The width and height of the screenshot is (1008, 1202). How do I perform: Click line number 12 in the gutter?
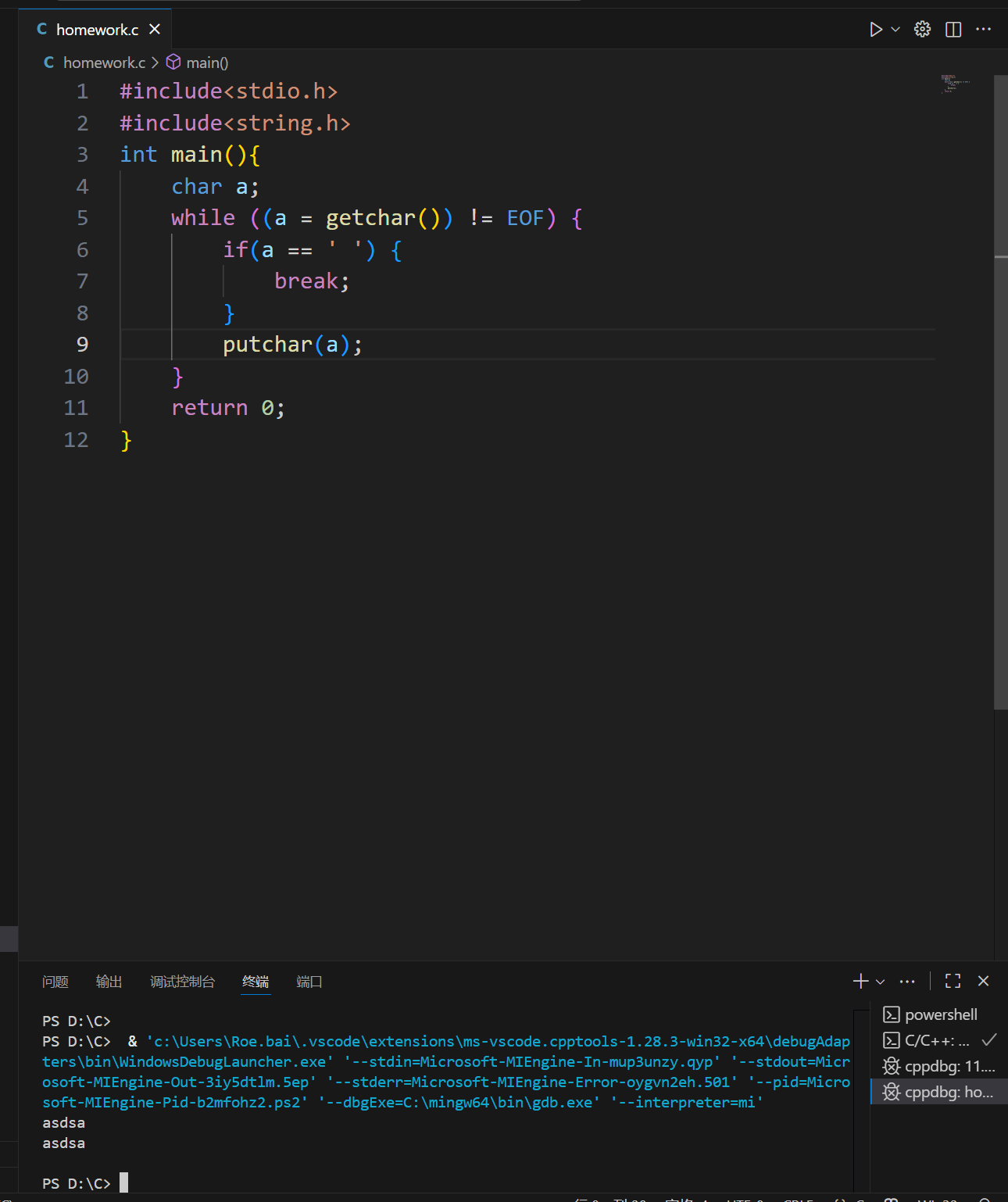tap(76, 440)
